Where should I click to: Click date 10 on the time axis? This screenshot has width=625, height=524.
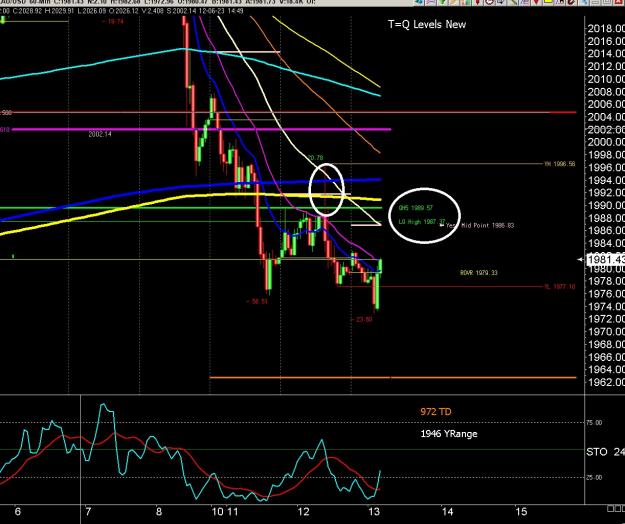point(218,511)
